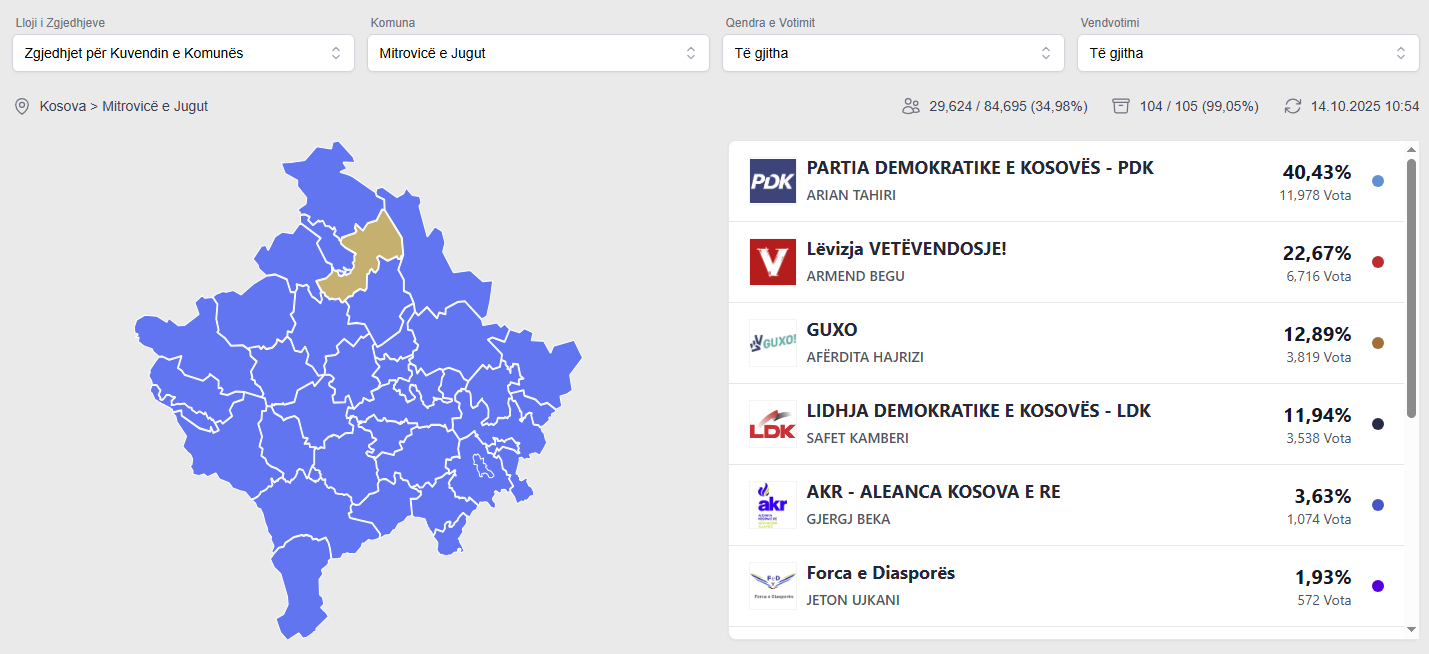
Task: Click the voter turnout people icon
Action: 910,106
